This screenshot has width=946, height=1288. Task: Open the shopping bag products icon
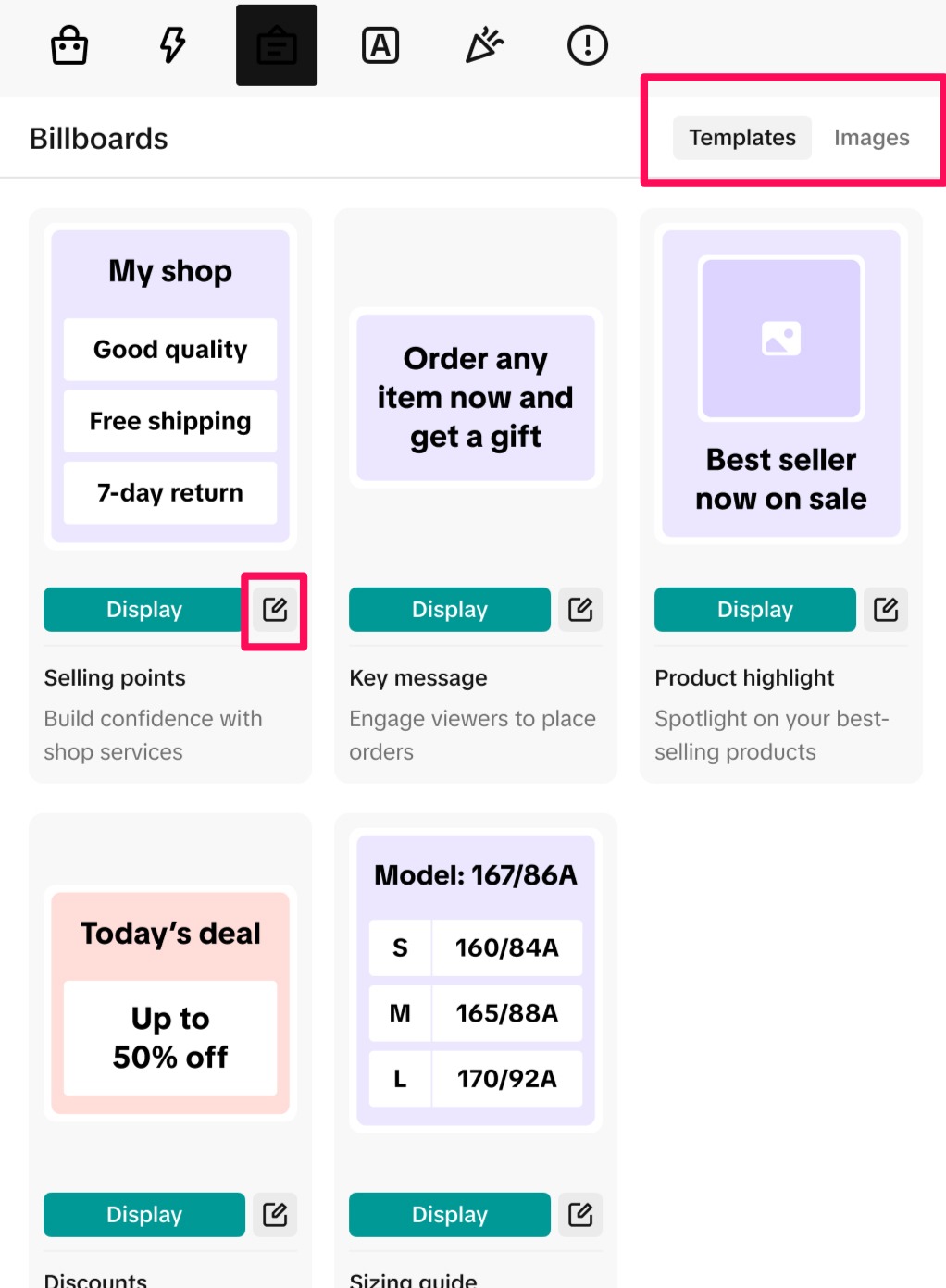(69, 45)
